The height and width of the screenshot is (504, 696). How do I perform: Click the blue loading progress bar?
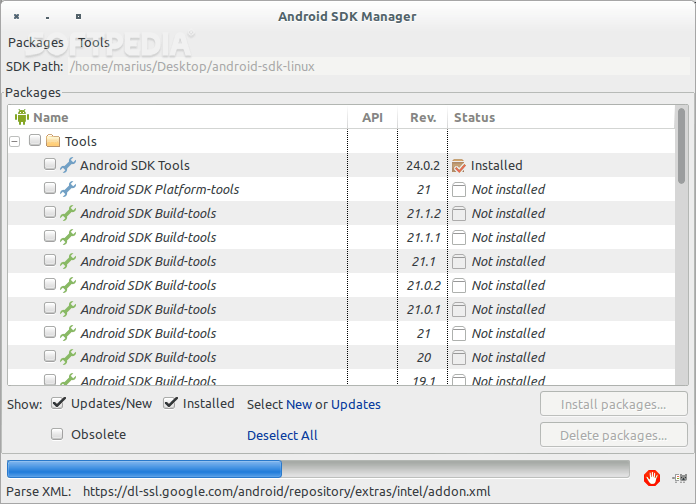[x=144, y=469]
